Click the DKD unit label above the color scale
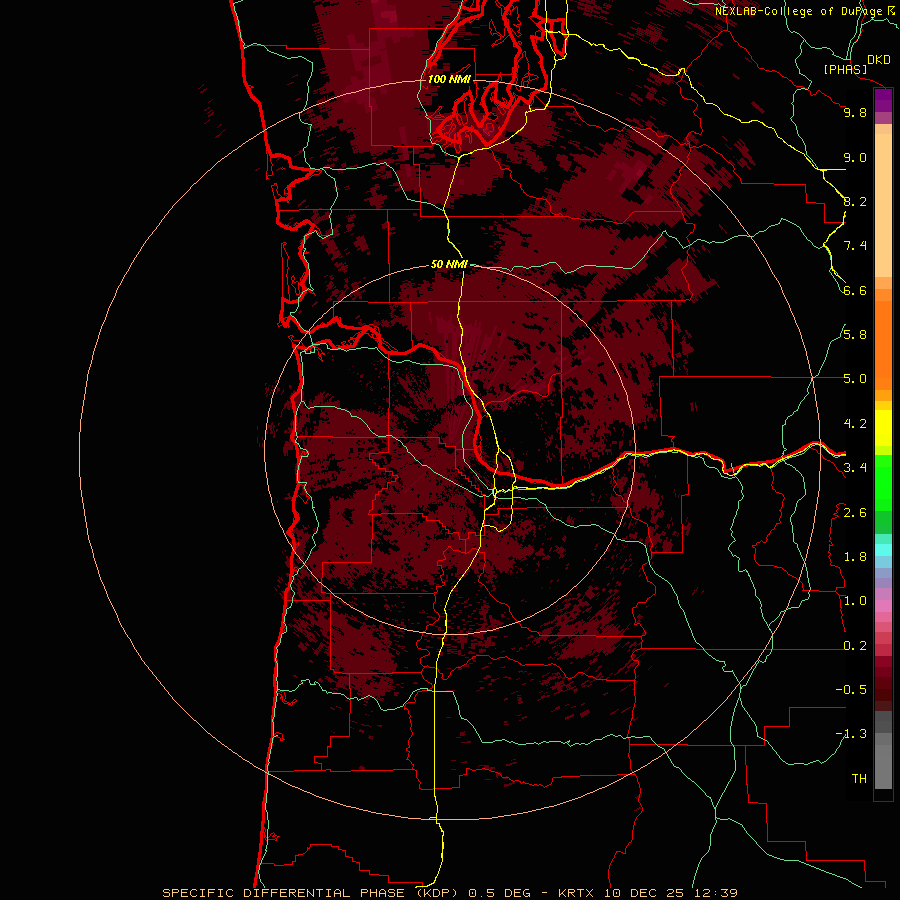 click(879, 60)
